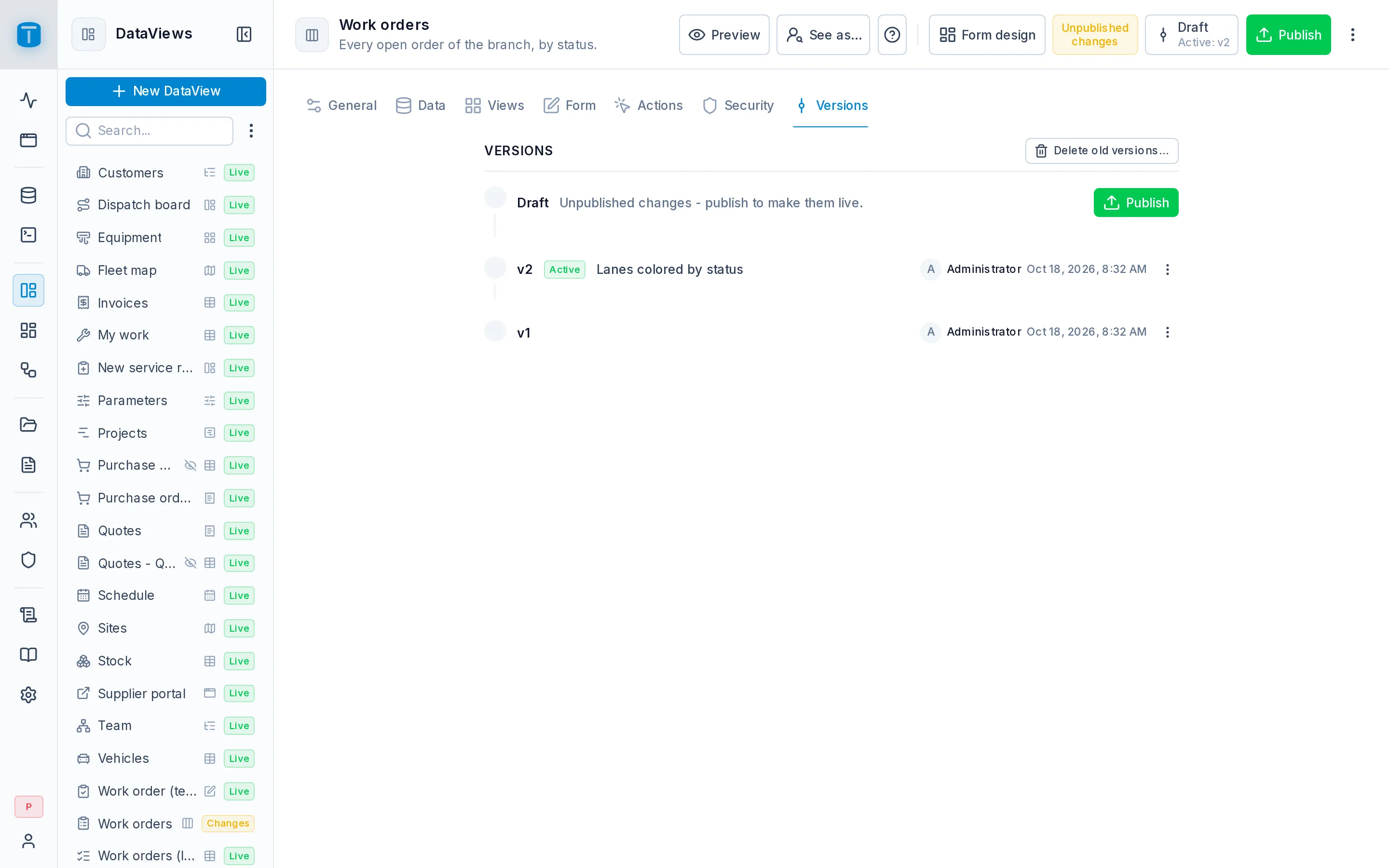Open the workflow nodes icon in left rail

[29, 370]
